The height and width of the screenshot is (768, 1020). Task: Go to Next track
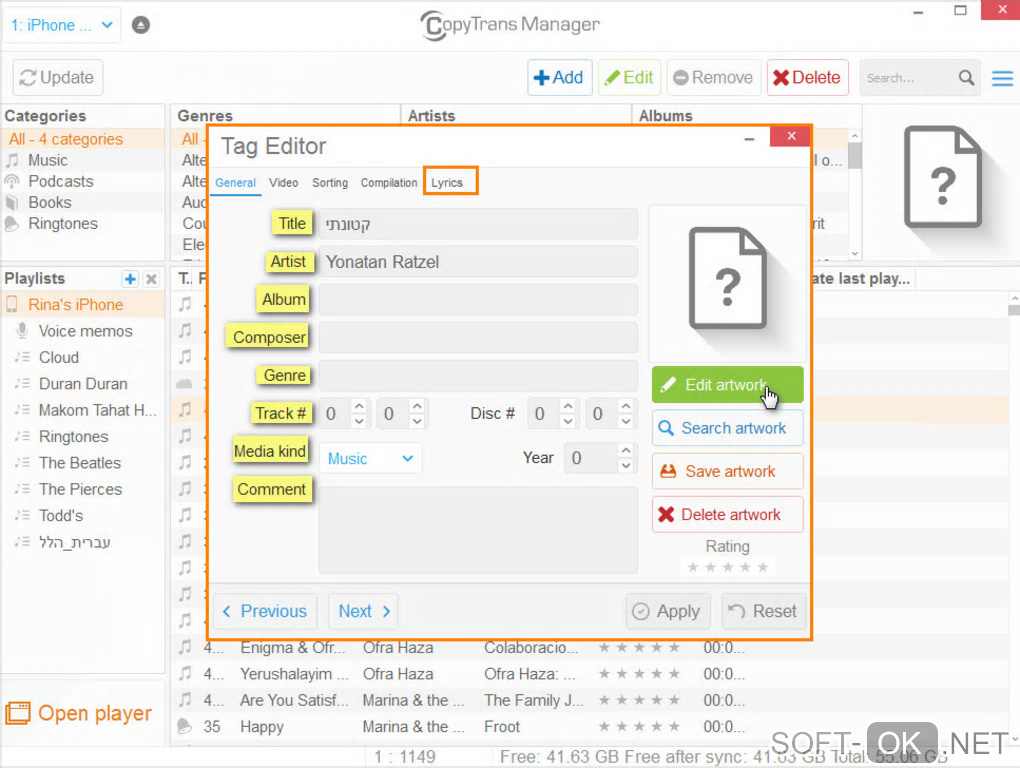tap(364, 611)
